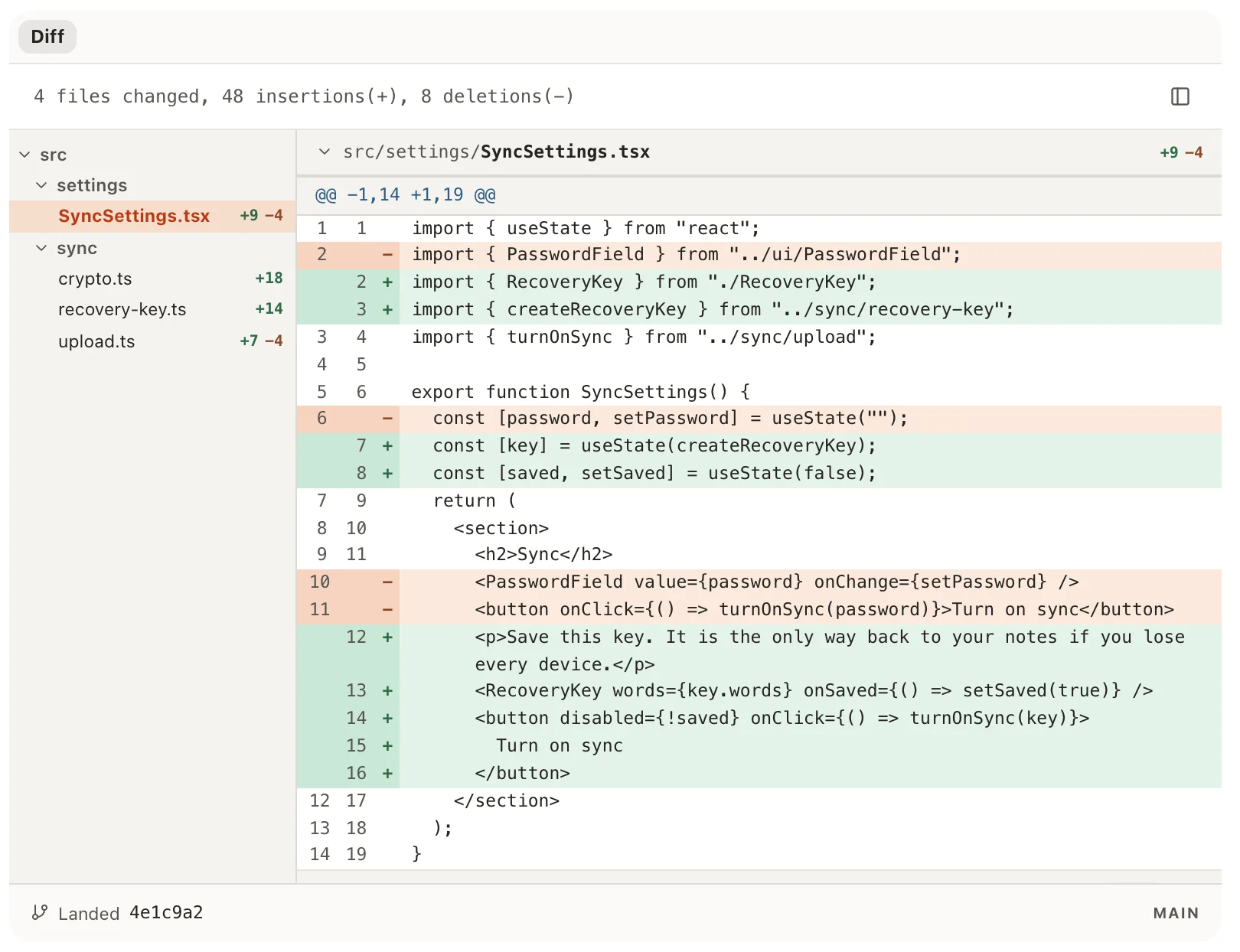1240x952 pixels.
Task: Click the import useState from react line
Action: pyautogui.click(x=759, y=228)
